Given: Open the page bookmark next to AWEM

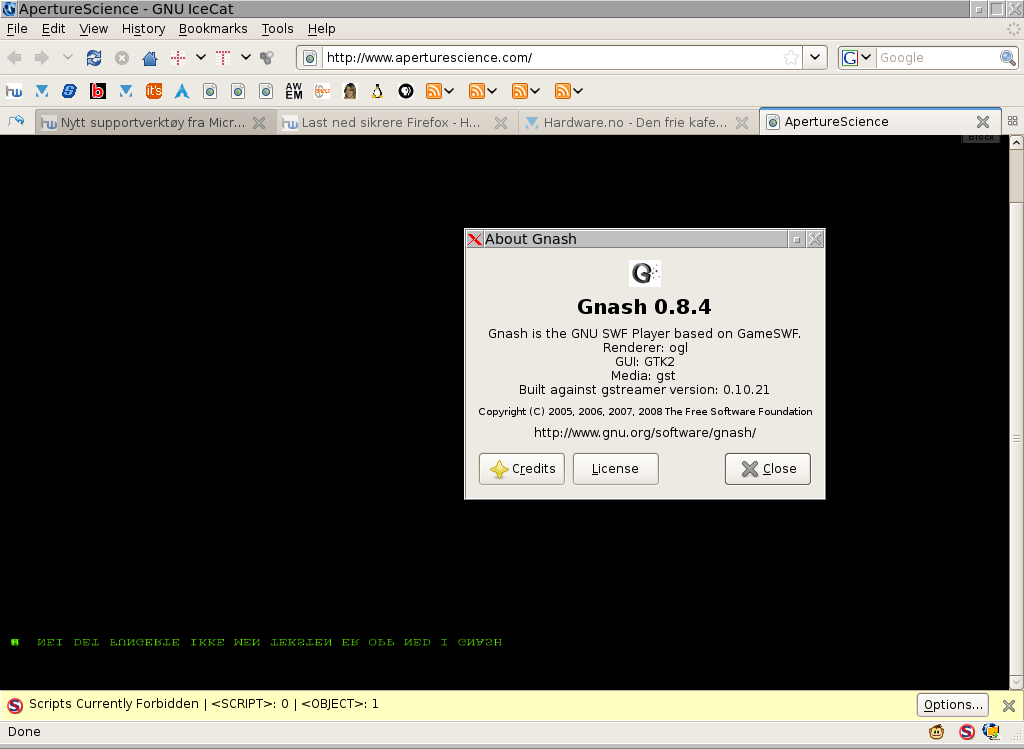Looking at the screenshot, I should [x=266, y=91].
